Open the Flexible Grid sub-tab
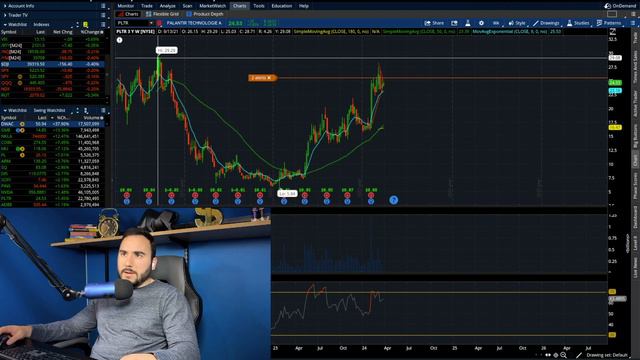This screenshot has height=360, width=640. pyautogui.click(x=162, y=14)
